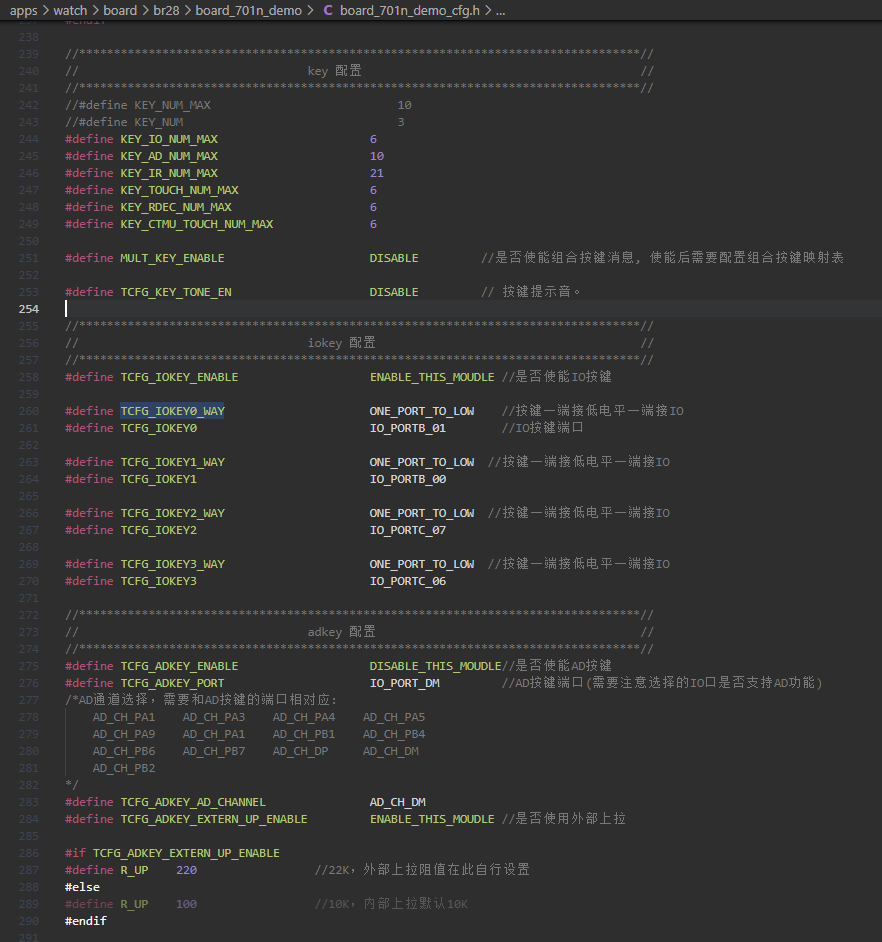Click IO_PORTB_01 value for TCFG_IOKEY0
The image size is (882, 942).
[x=407, y=428]
